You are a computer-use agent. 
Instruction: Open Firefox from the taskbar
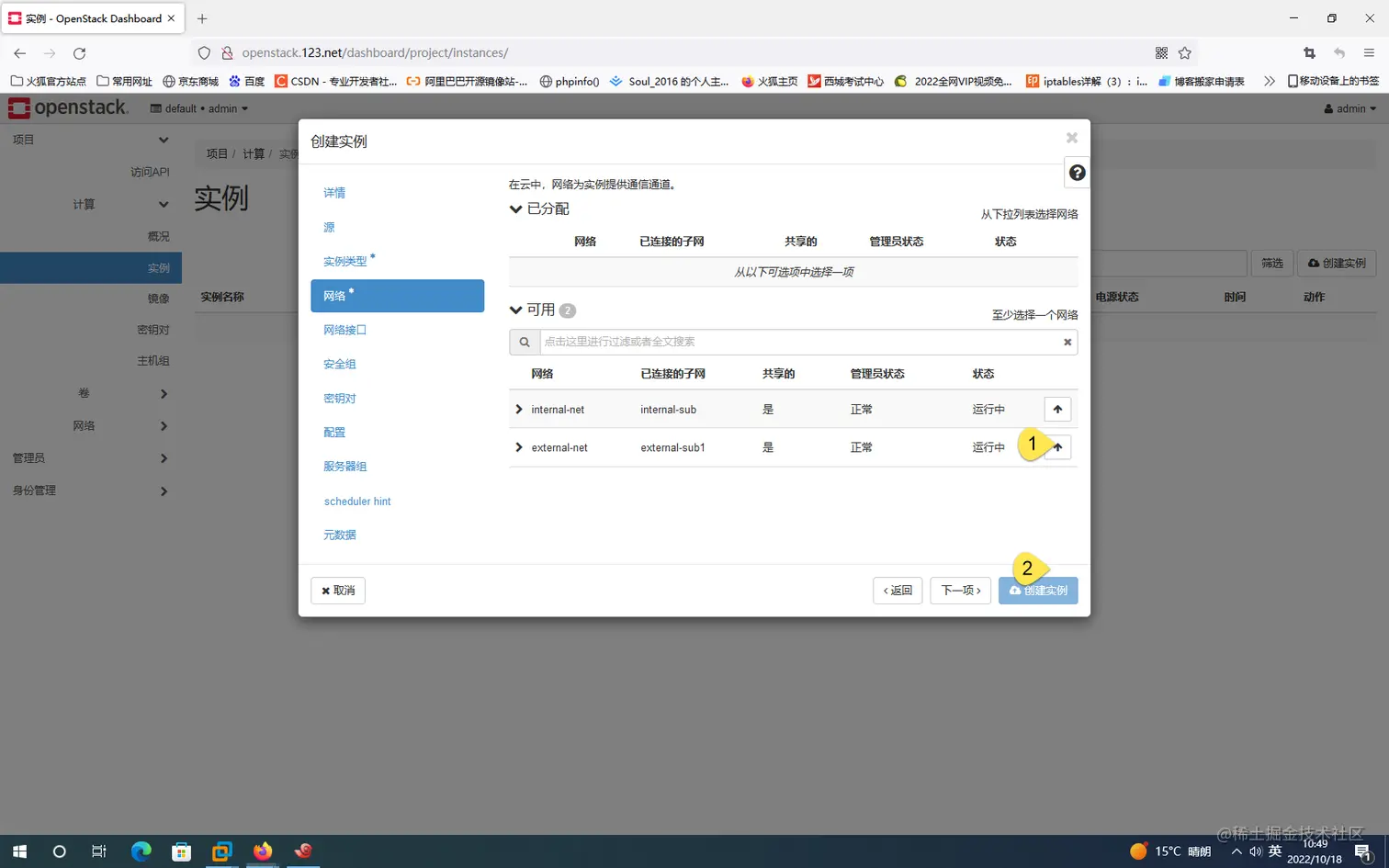[263, 851]
